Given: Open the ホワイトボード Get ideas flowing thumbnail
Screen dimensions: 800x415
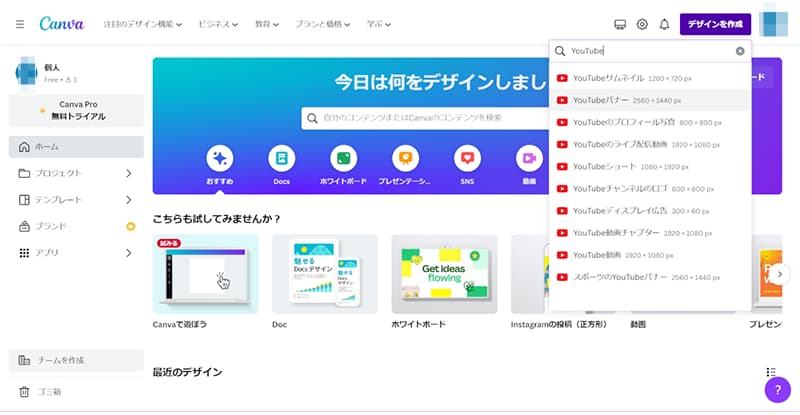Looking at the screenshot, I should (x=444, y=274).
